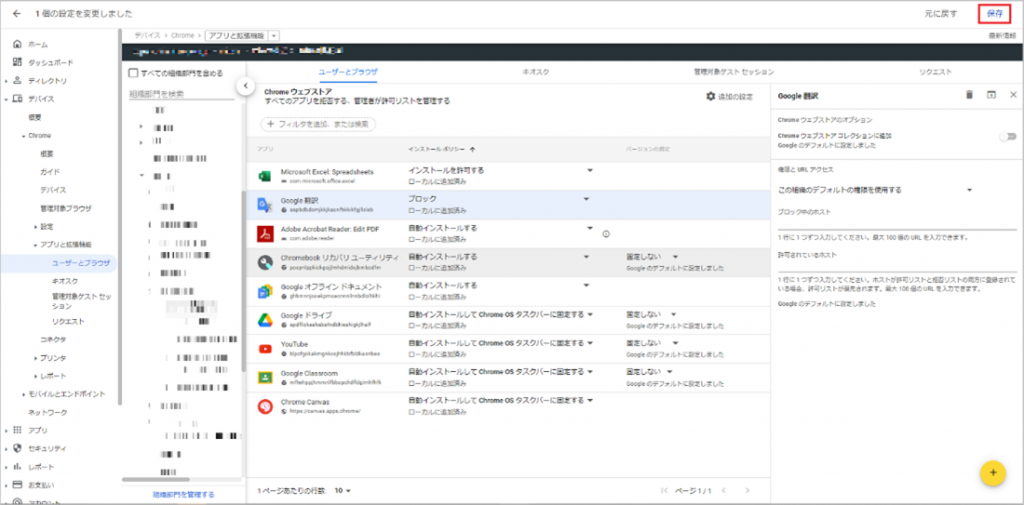This screenshot has width=1024, height=505.
Task: Select ユーザーとブラウザ in sidebar
Action: coord(81,263)
